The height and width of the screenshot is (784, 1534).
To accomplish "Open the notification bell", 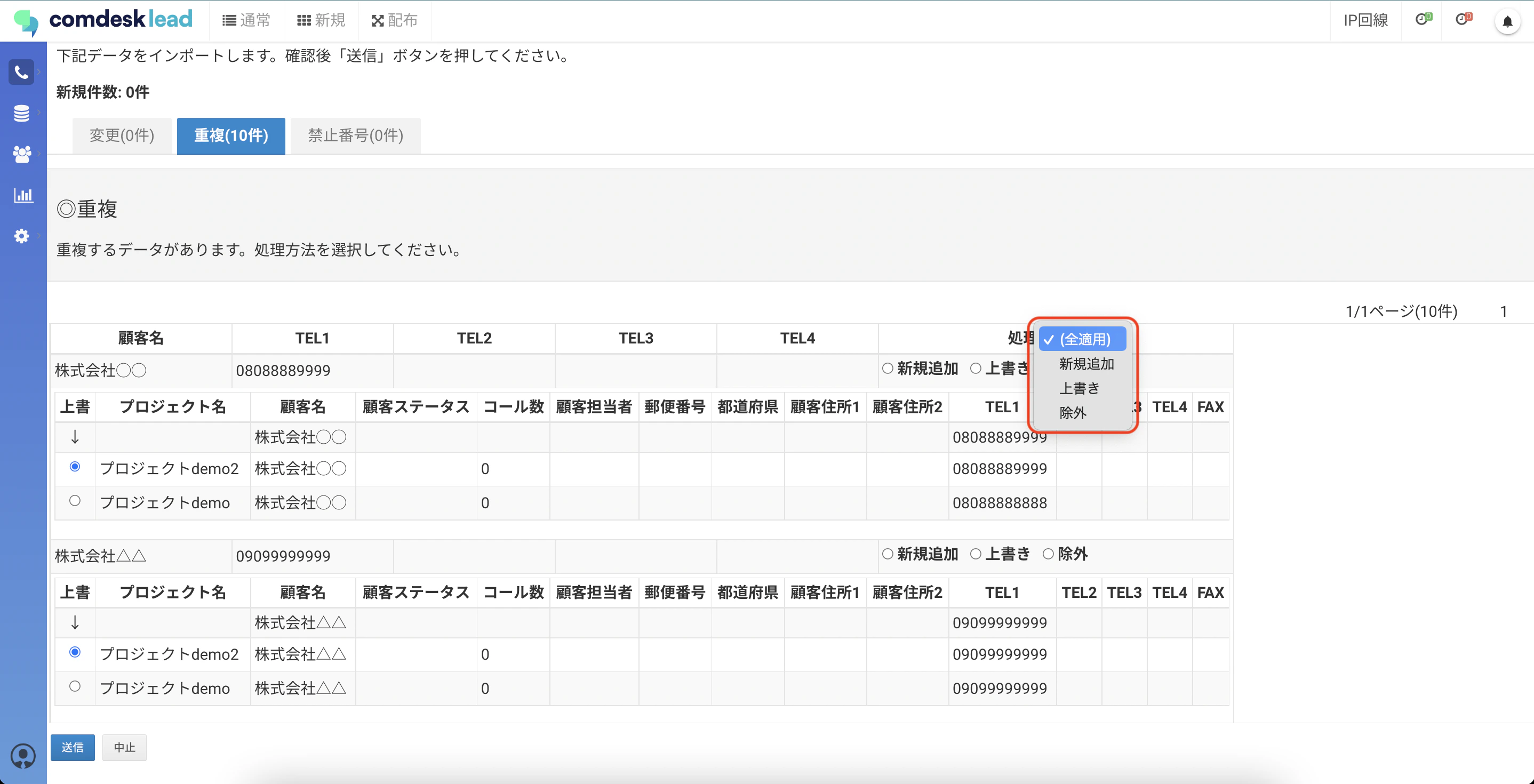I will coord(1507,21).
